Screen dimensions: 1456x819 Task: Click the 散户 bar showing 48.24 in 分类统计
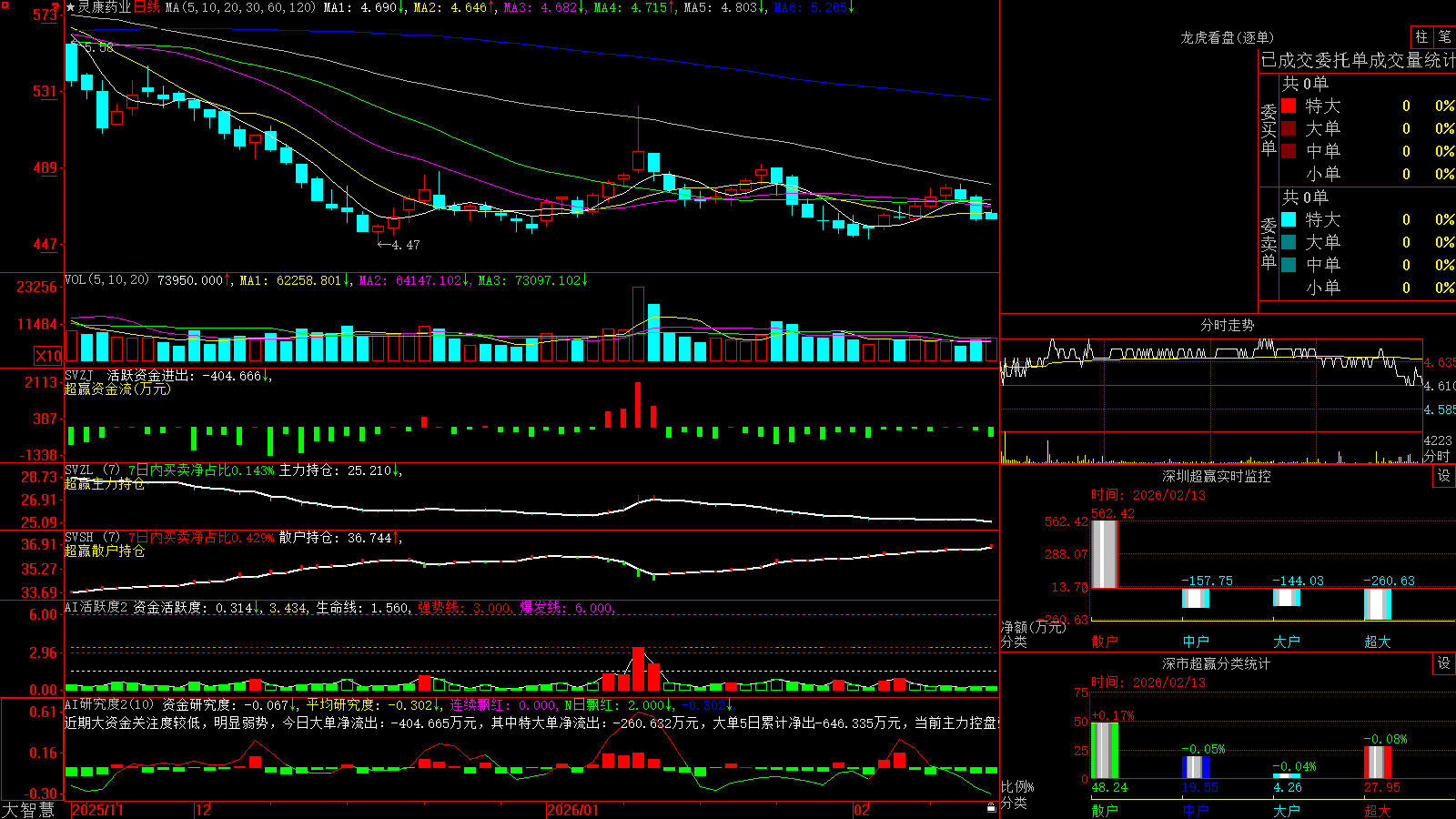click(1104, 751)
